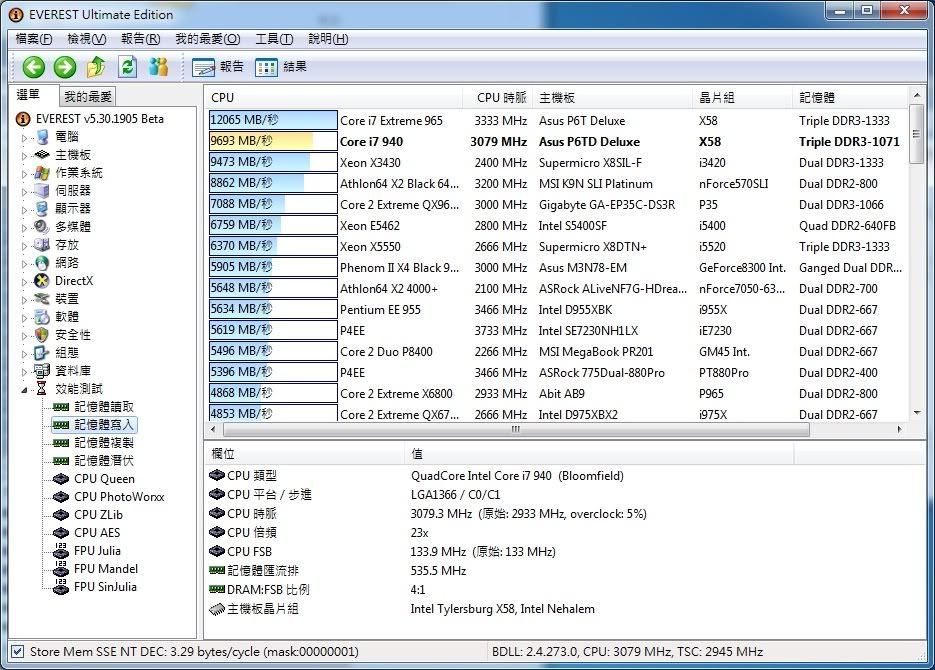Click the CPU Queen chip icon
This screenshot has height=670, width=935.
tap(61, 479)
